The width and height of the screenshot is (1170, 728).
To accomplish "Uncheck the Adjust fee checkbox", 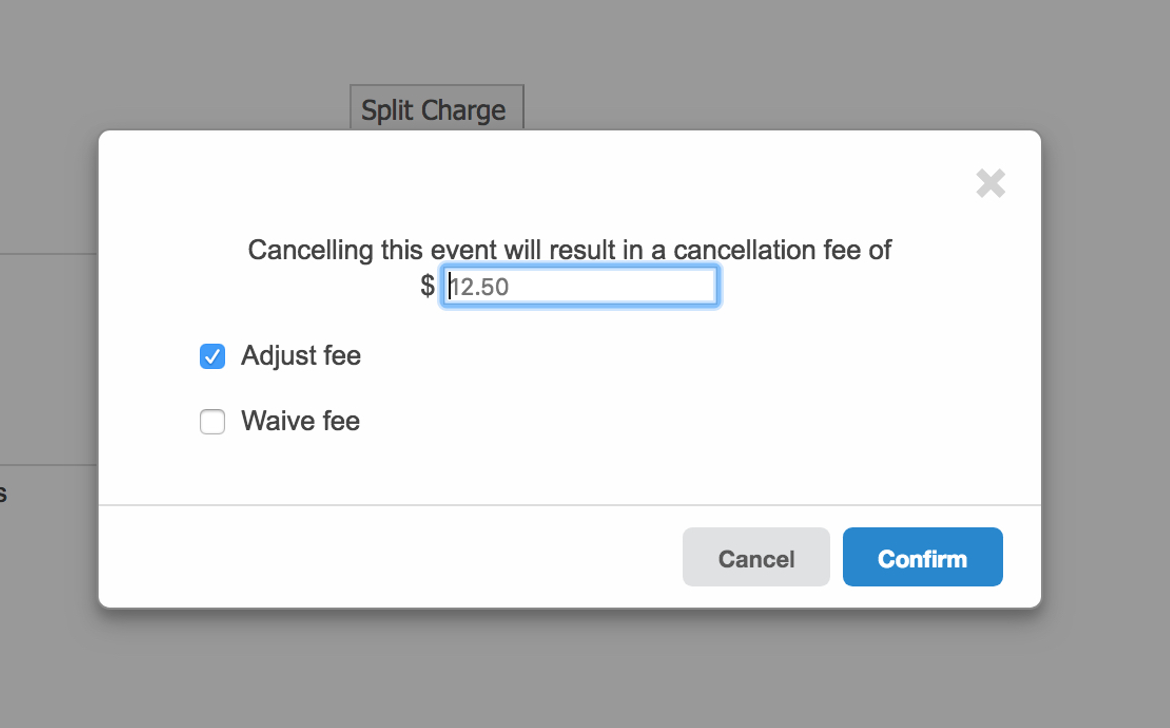I will point(212,356).
